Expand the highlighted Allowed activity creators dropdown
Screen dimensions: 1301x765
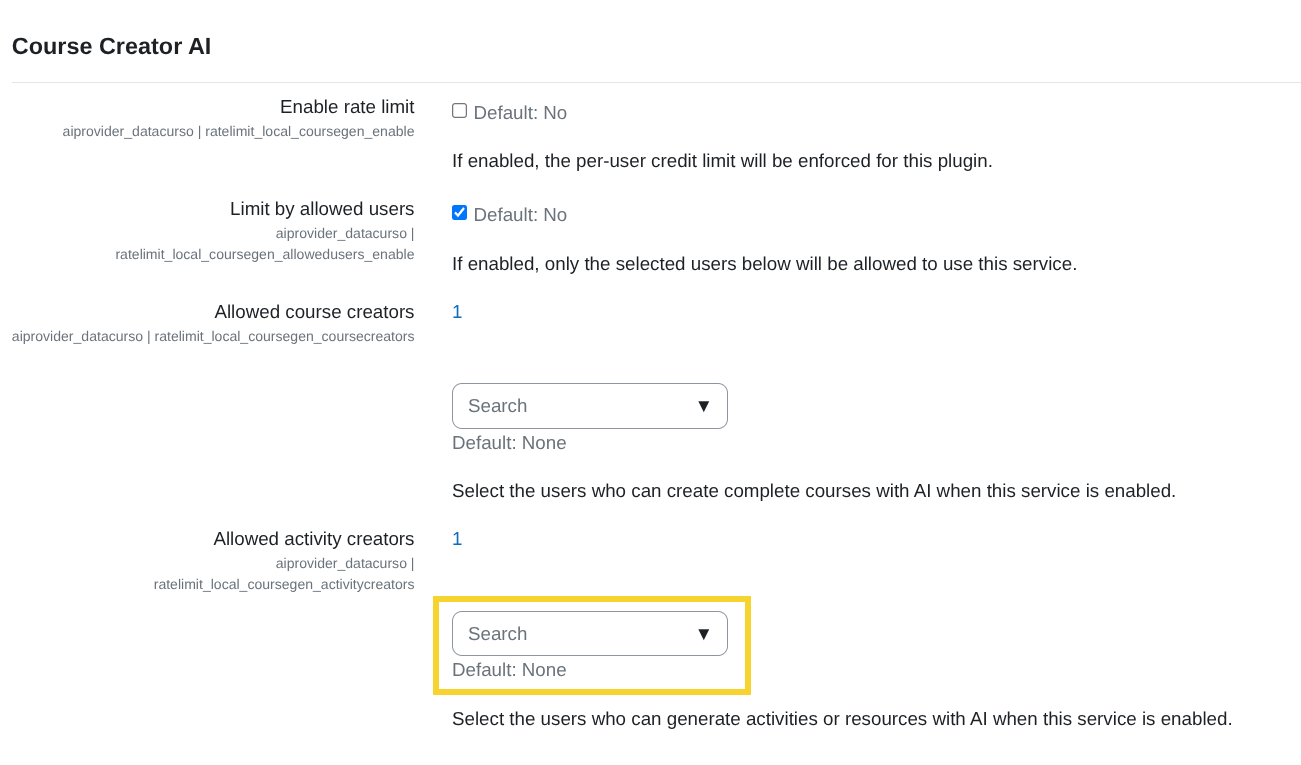coord(589,633)
